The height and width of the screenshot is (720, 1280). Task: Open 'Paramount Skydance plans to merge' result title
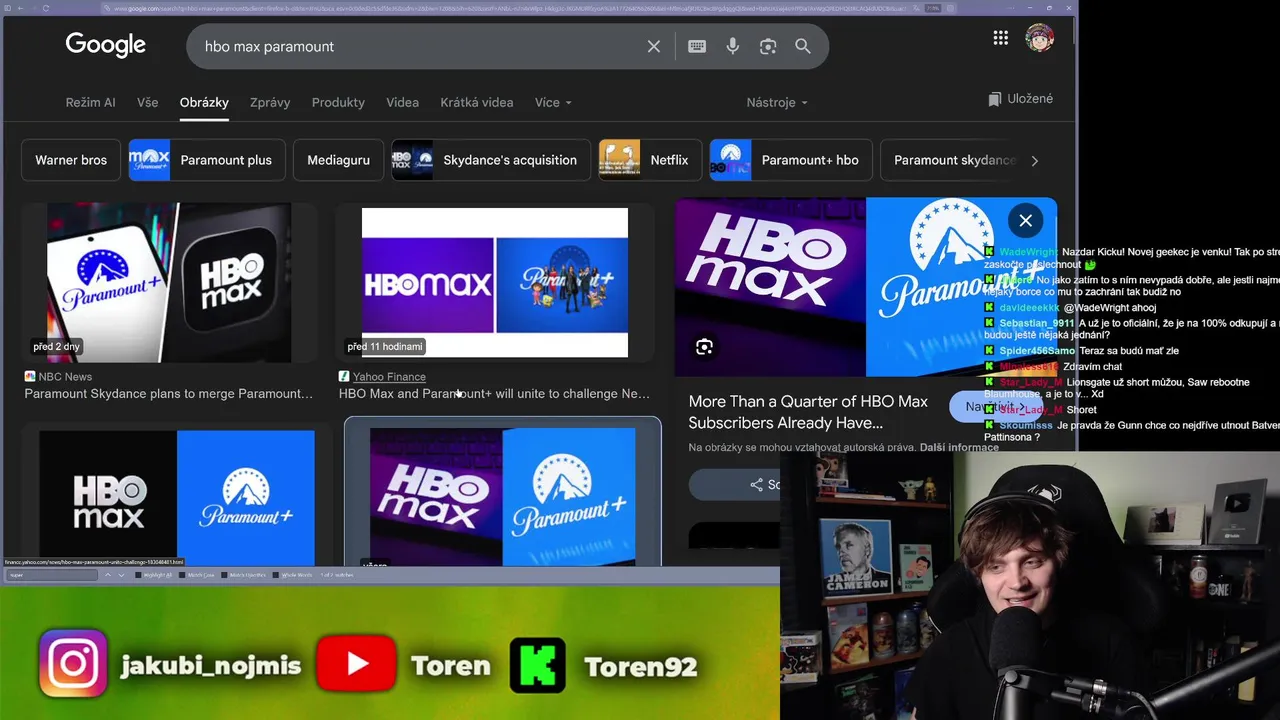coord(169,394)
